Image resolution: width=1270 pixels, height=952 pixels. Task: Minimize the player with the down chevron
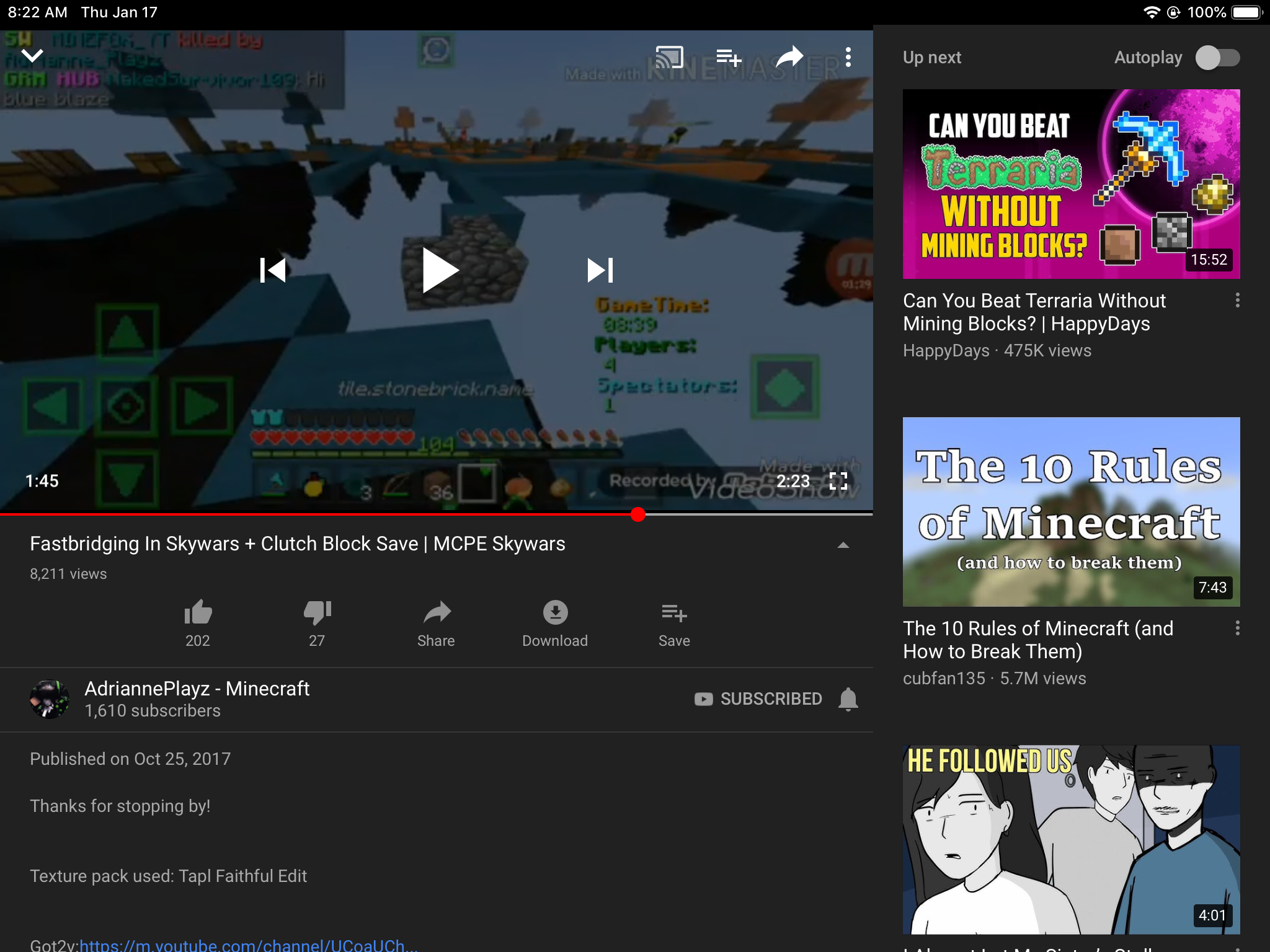(32, 56)
